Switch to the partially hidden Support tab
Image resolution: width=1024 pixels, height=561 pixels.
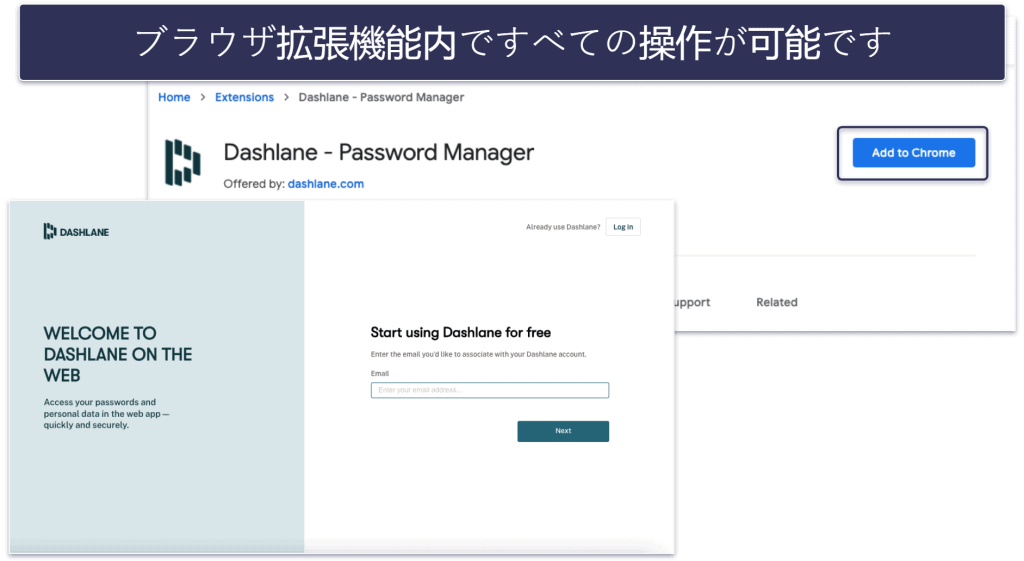tap(692, 302)
